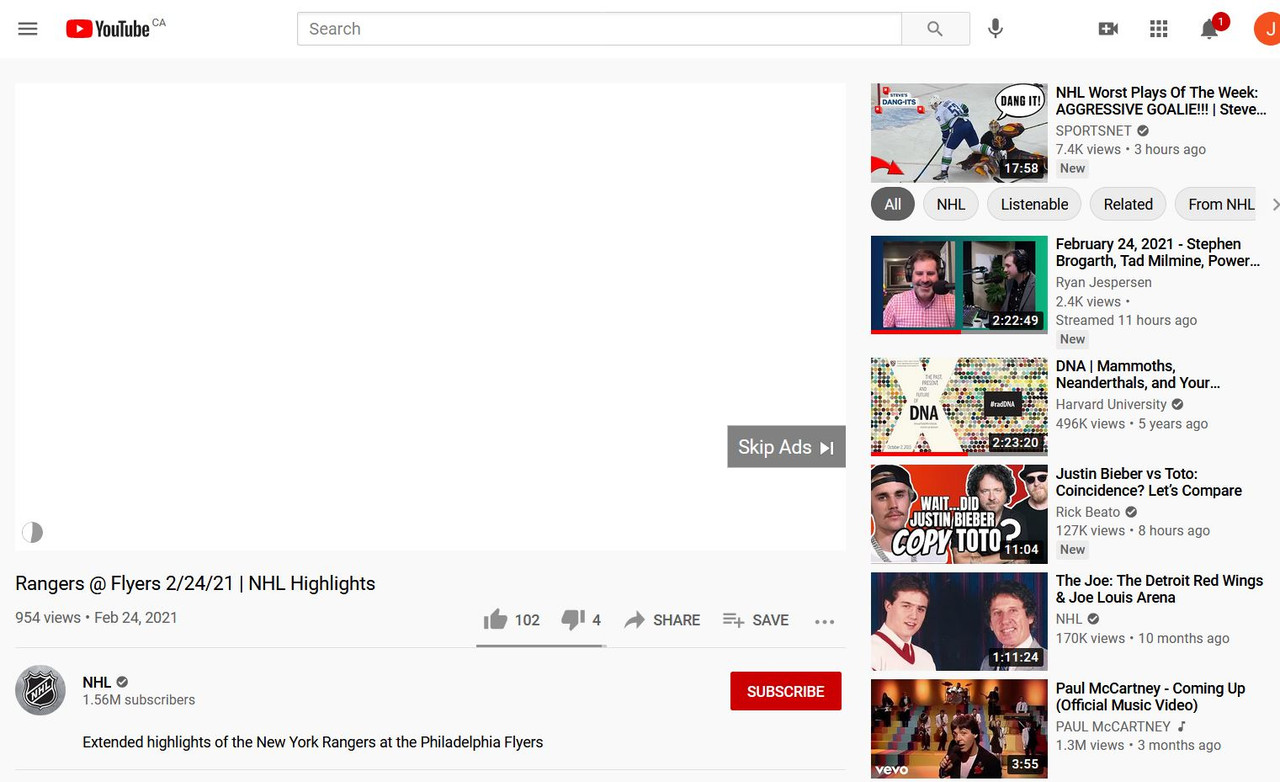Open notifications bell
The width and height of the screenshot is (1280, 782).
click(x=1210, y=29)
